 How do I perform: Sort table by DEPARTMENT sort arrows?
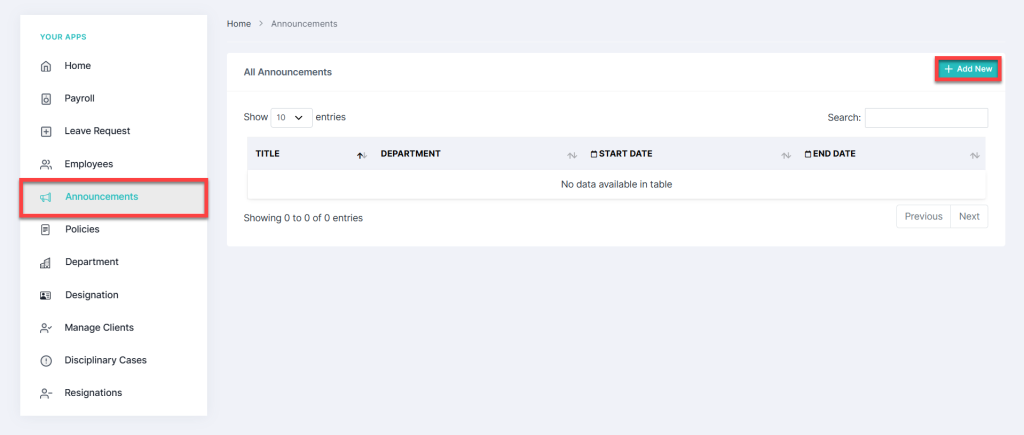point(572,155)
